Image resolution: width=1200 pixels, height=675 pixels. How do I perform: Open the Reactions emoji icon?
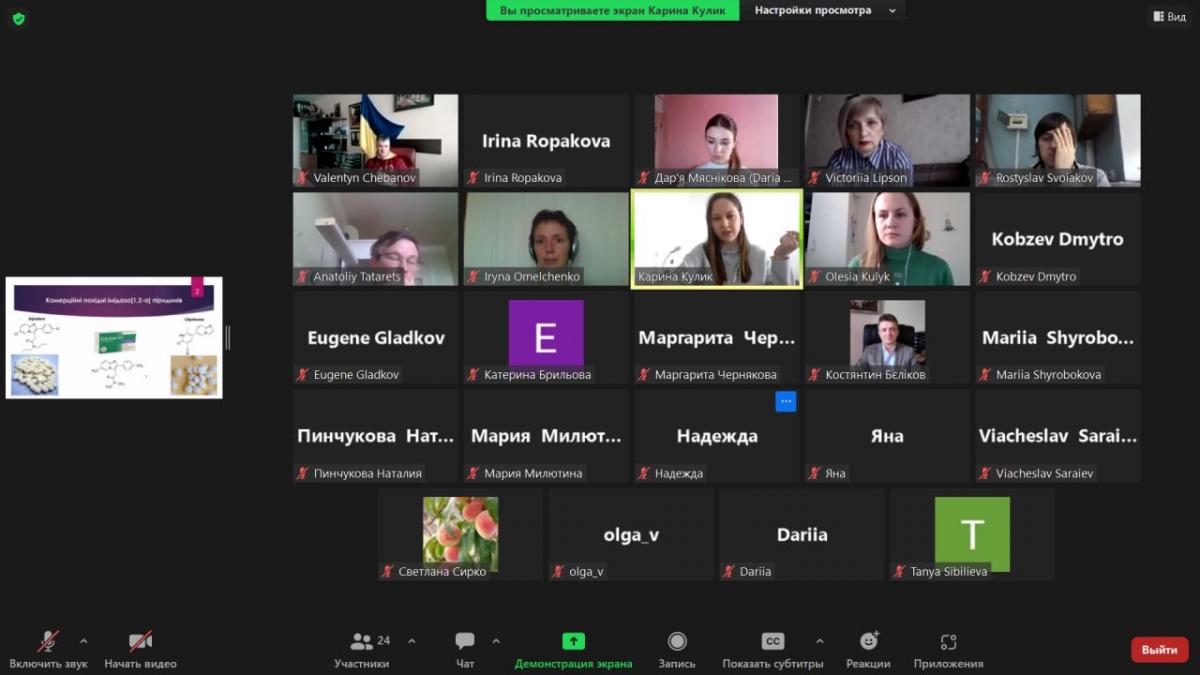point(868,642)
